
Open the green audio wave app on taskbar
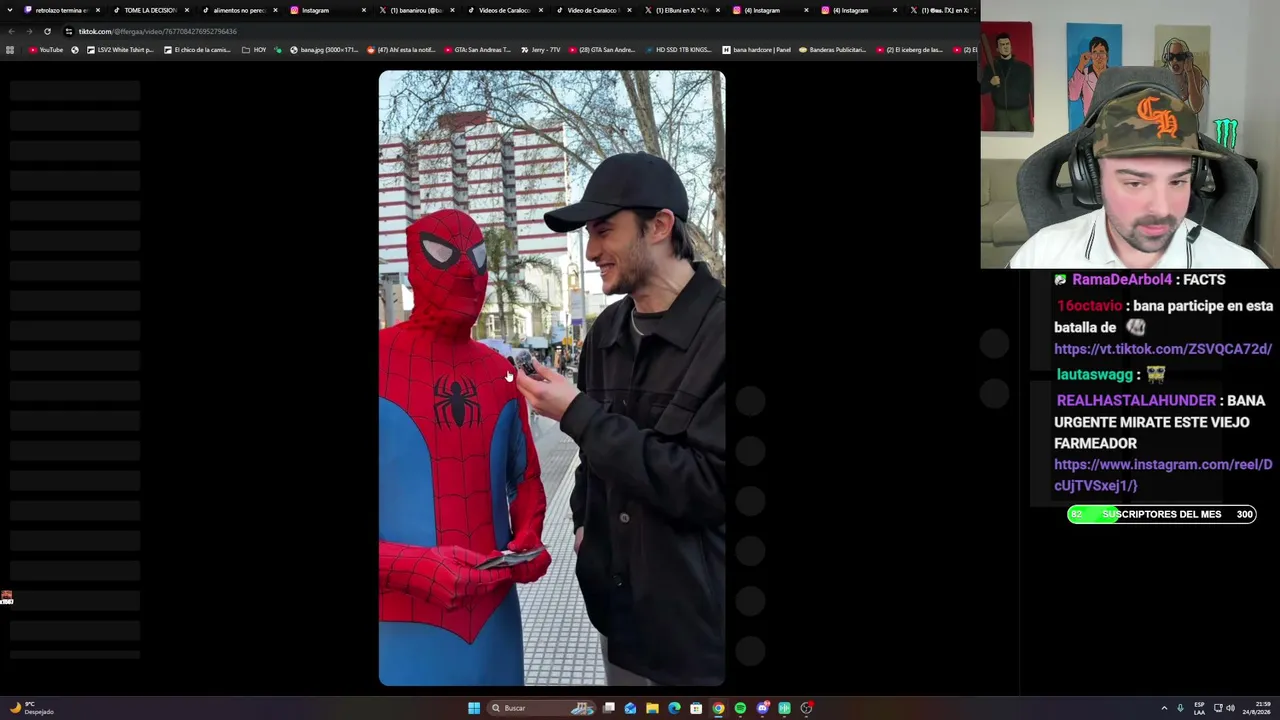click(x=785, y=708)
